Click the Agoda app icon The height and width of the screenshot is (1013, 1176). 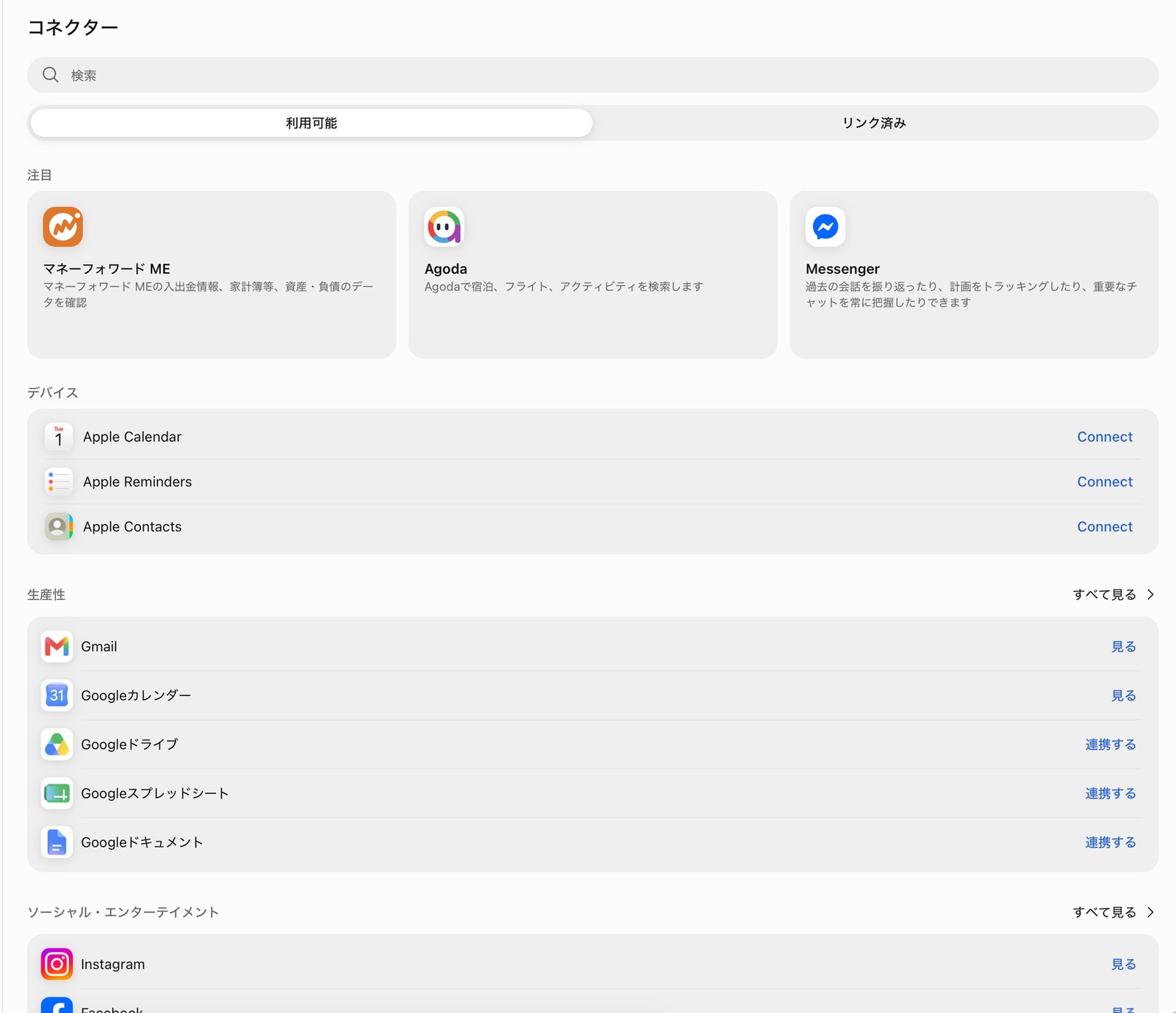pos(444,226)
